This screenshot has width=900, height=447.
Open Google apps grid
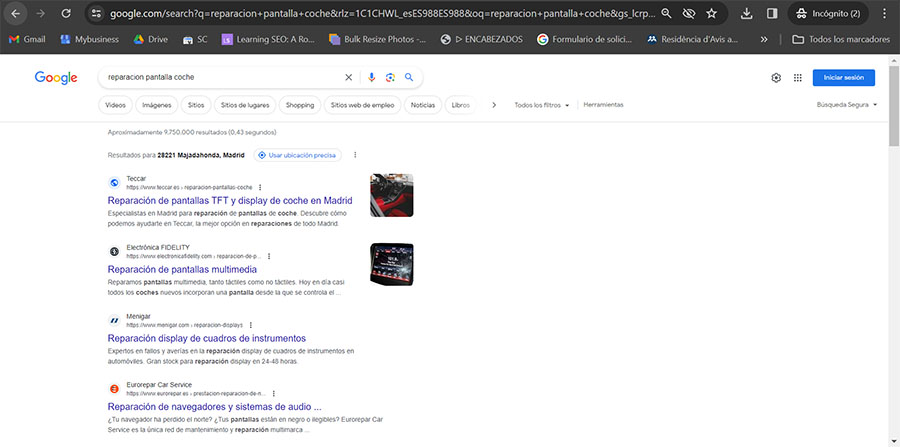798,78
